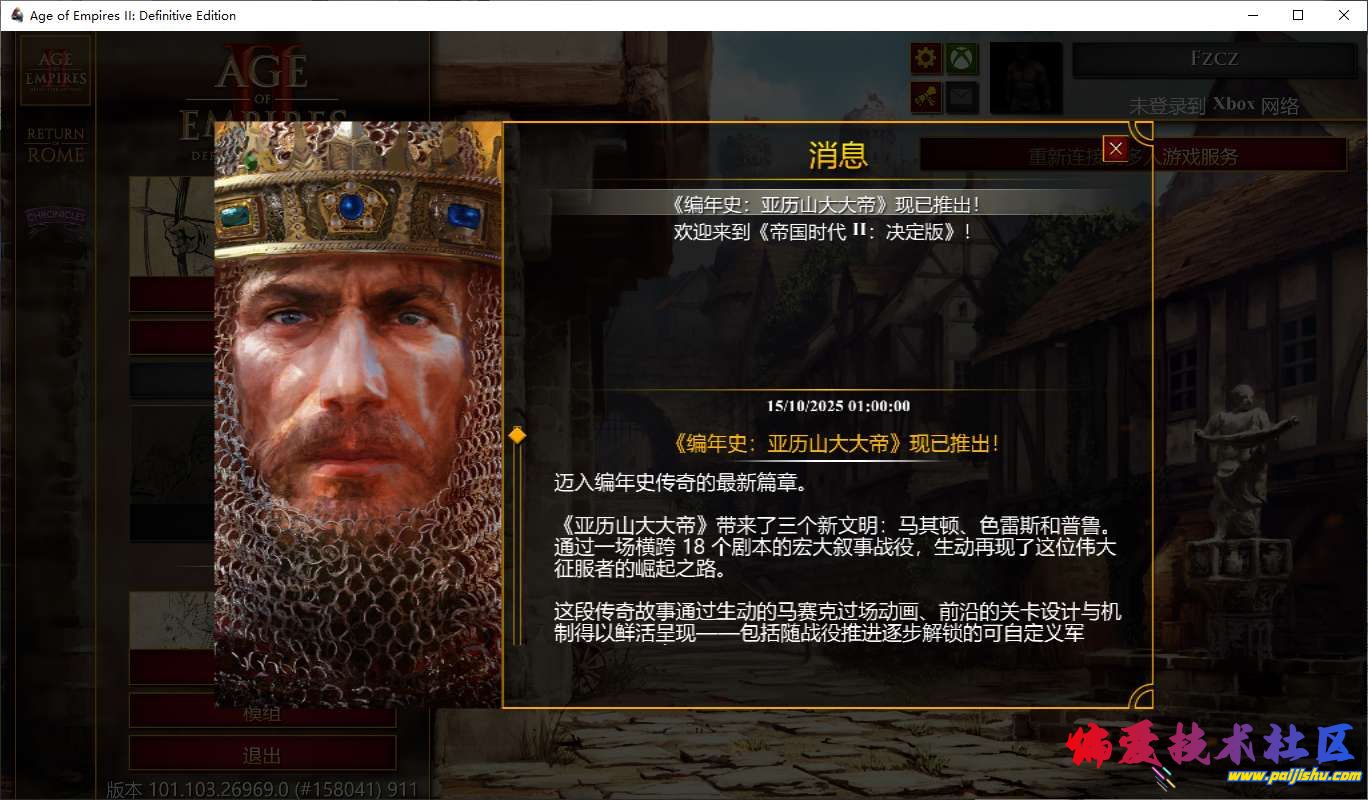Switch to Return of Rome mode
Image resolution: width=1368 pixels, height=800 pixels.
point(56,144)
